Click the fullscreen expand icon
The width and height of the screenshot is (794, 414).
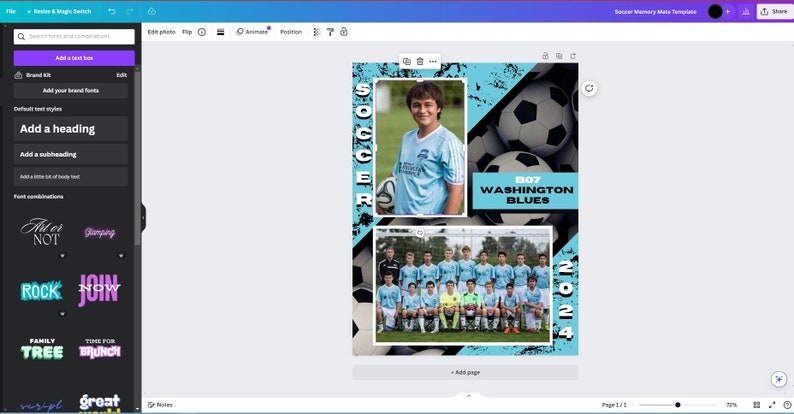[772, 405]
